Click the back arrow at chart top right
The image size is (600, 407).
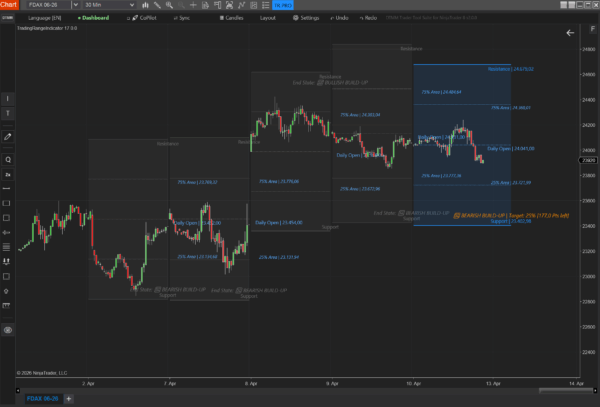click(570, 33)
